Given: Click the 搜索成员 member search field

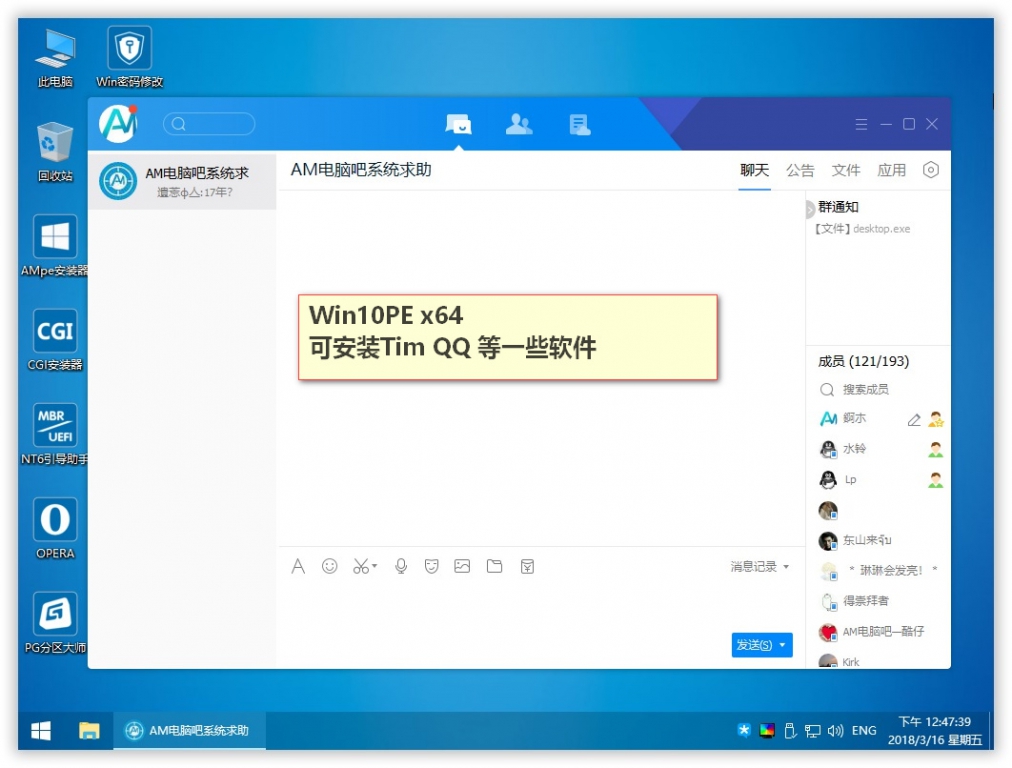Looking at the screenshot, I should coord(878,389).
